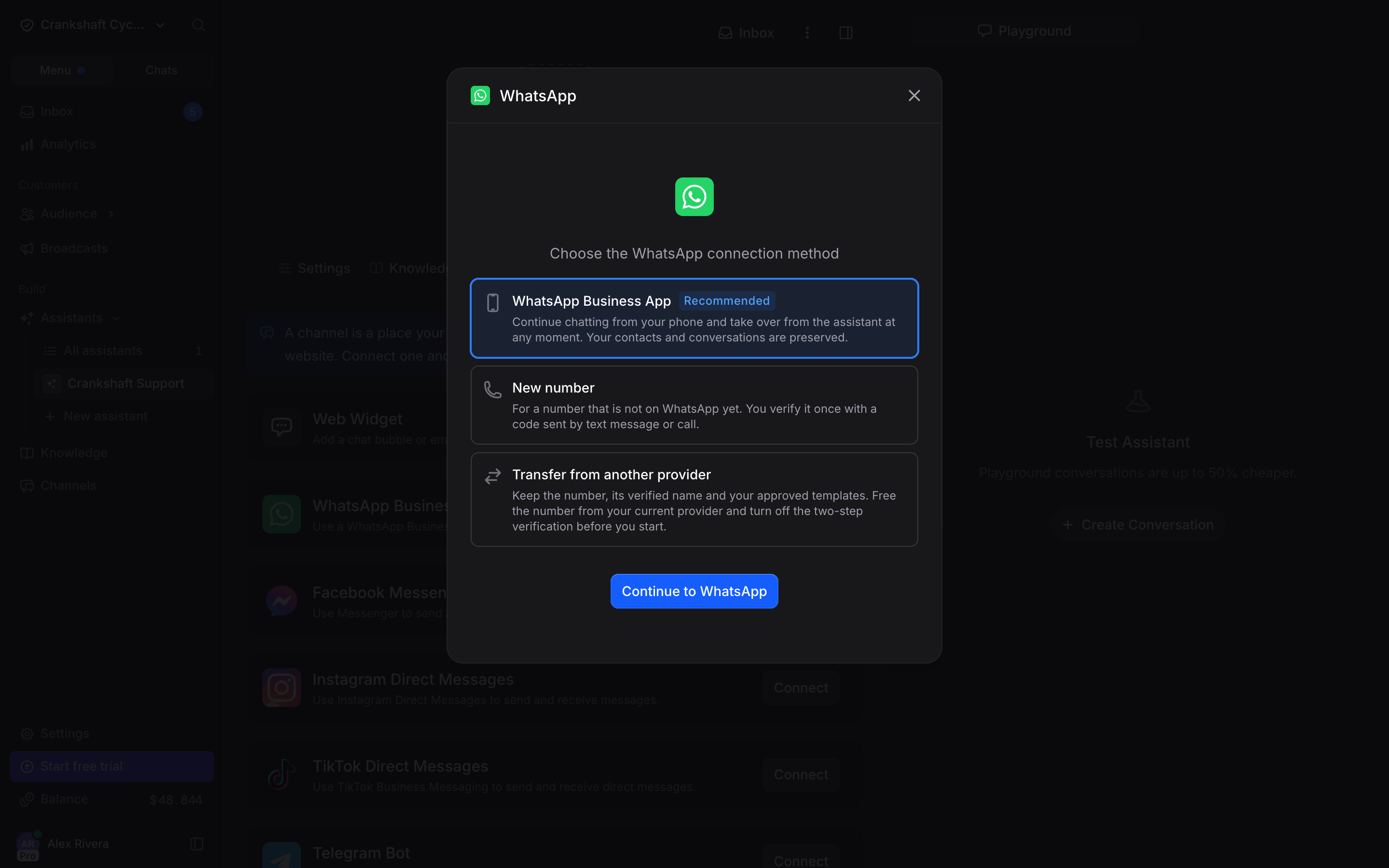
Task: Select Transfer from another provider option
Action: (694, 499)
